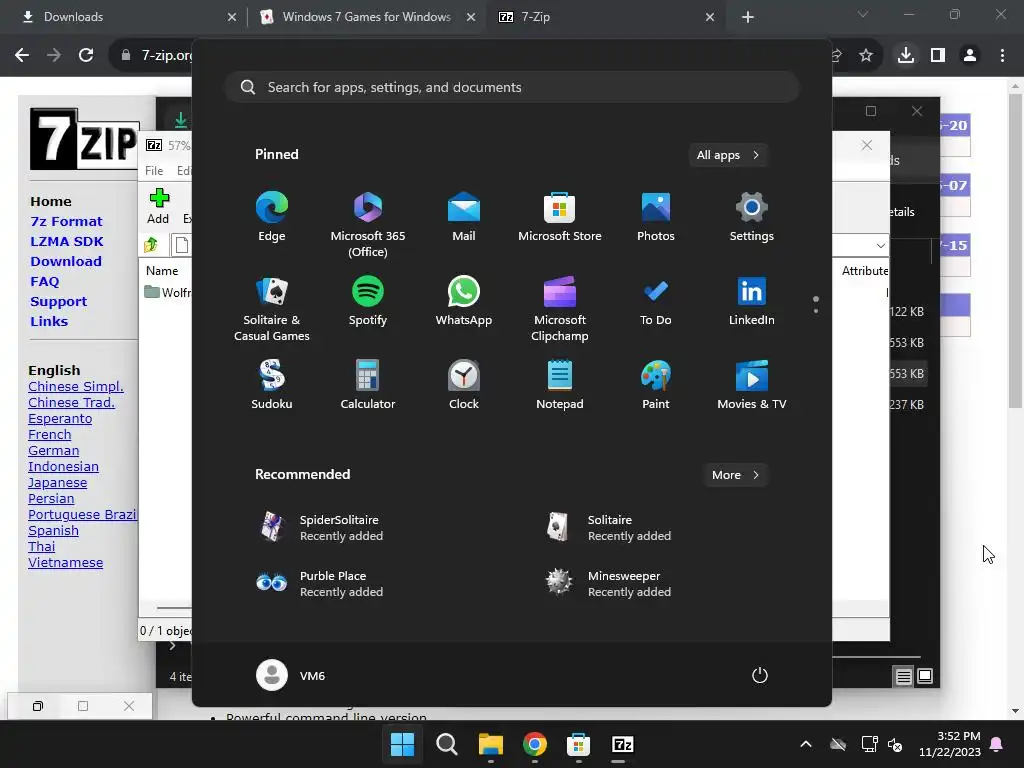Select German language link

54,451
